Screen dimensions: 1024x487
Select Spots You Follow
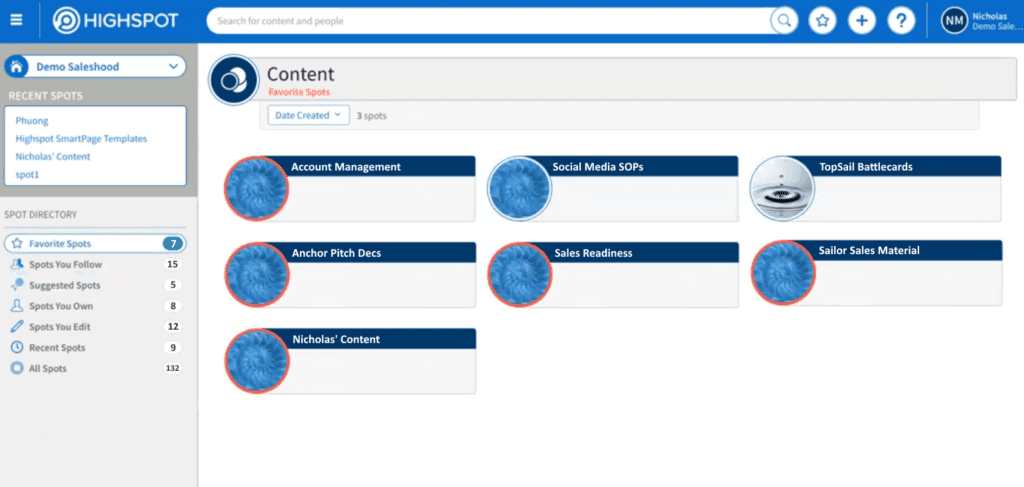(x=65, y=264)
